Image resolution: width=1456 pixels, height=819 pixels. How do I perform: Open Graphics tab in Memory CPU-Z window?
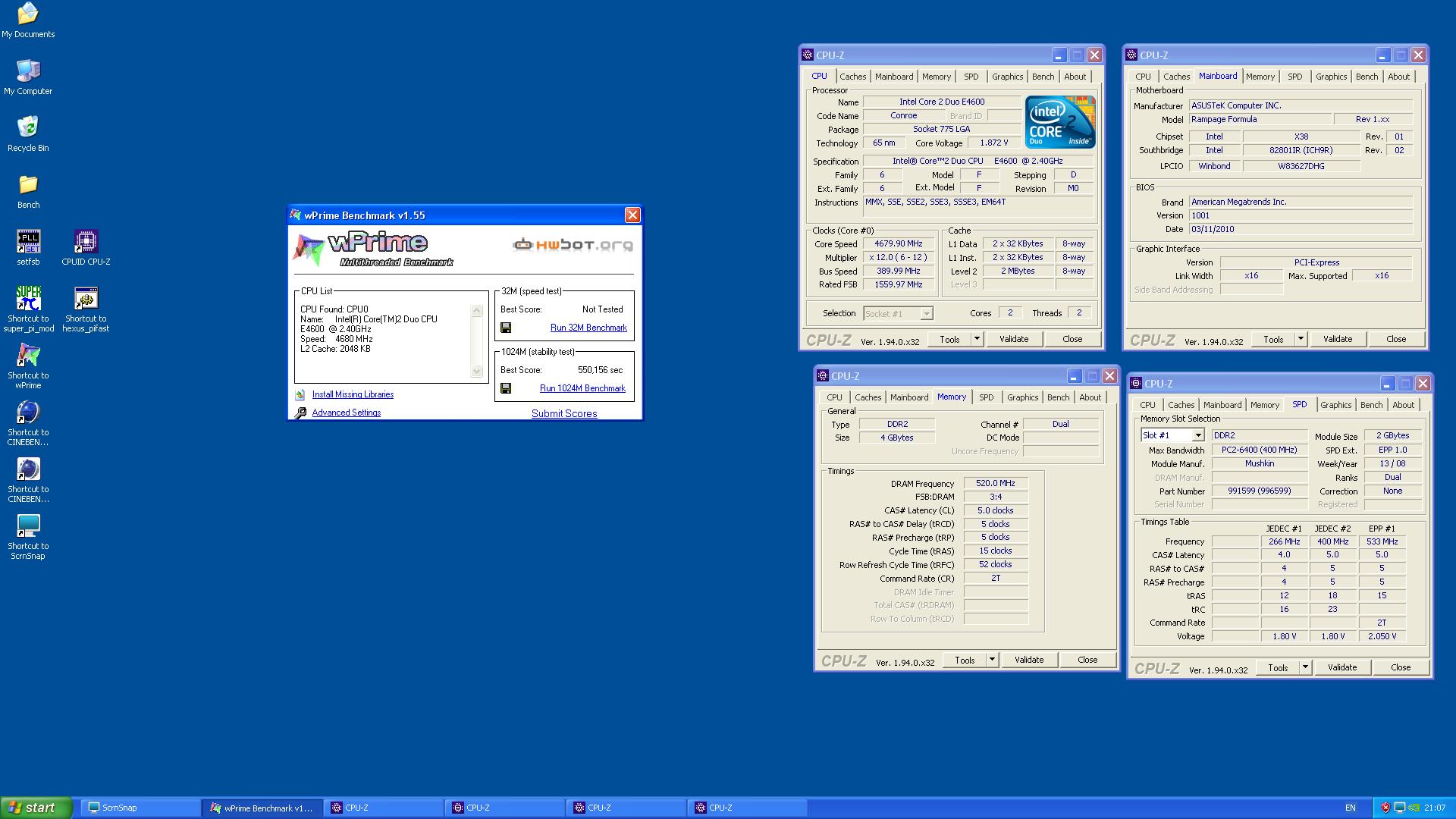[x=1022, y=397]
